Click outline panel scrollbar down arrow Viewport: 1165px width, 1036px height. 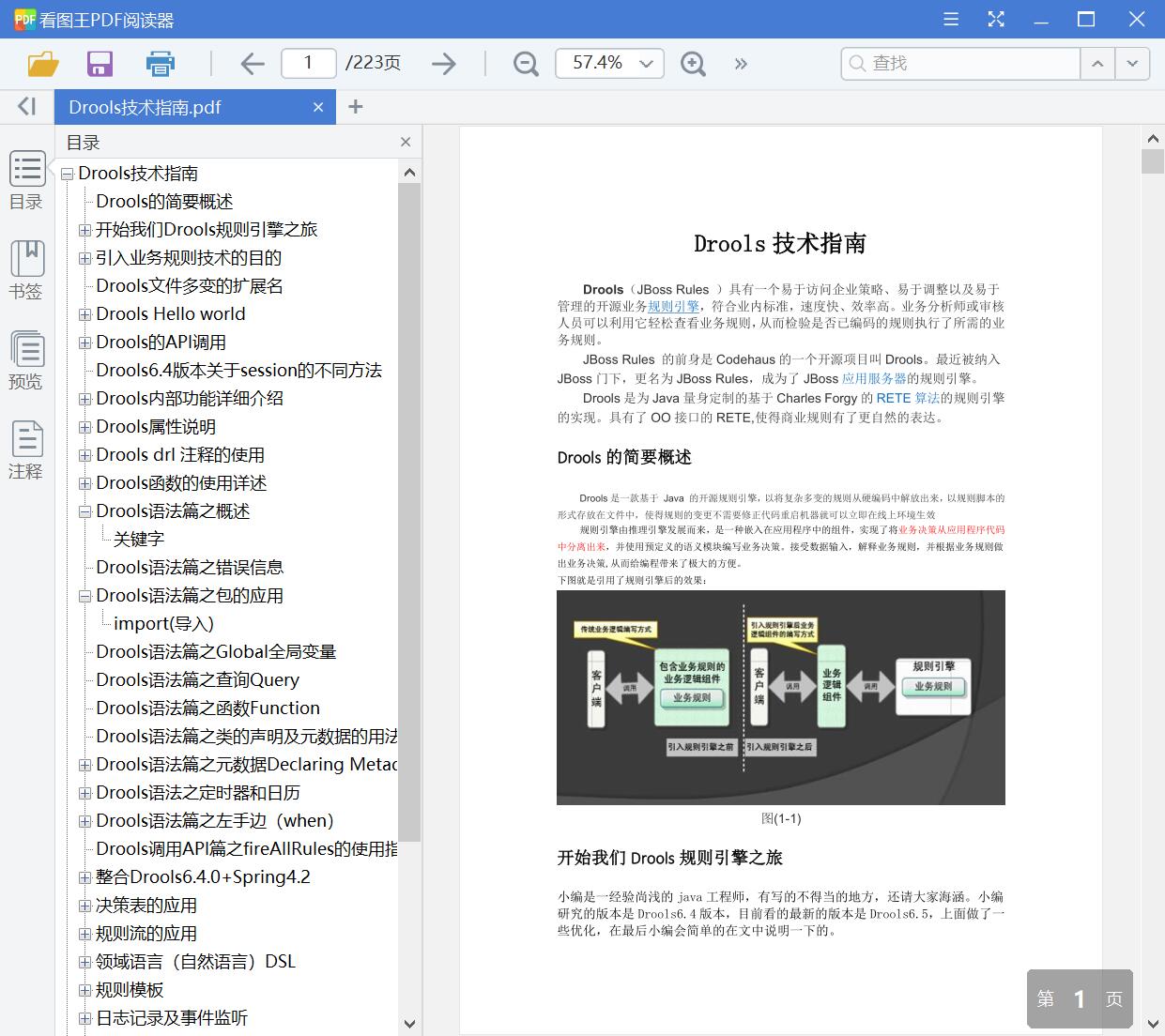[409, 1024]
